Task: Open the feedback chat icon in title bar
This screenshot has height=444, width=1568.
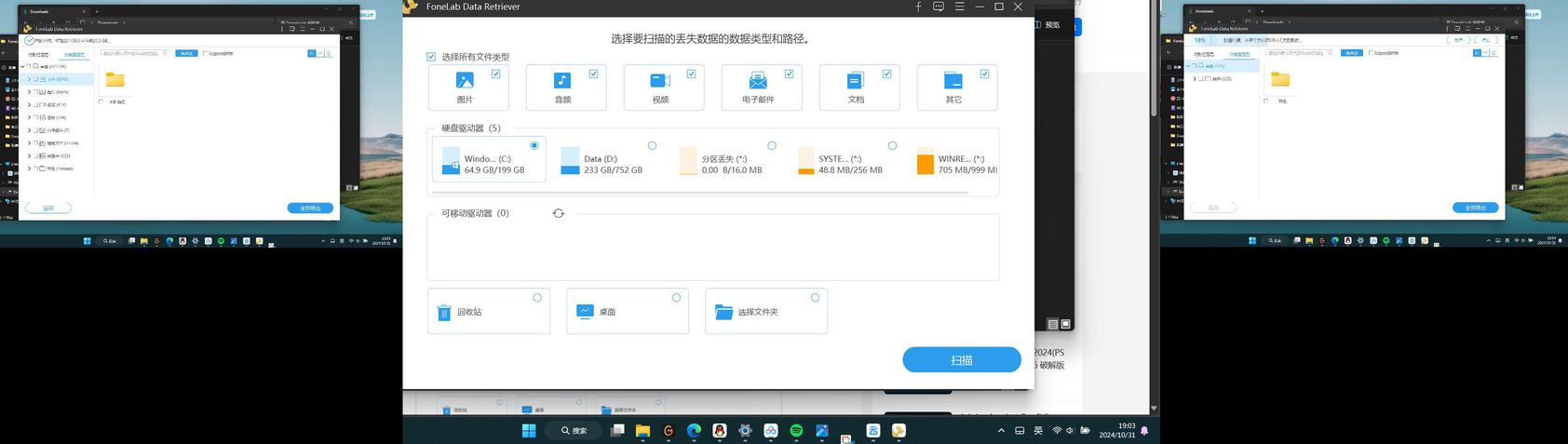Action: 939,7
